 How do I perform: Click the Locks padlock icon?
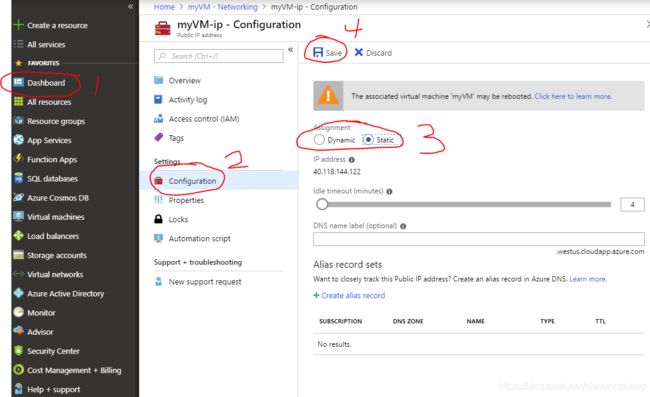click(158, 219)
